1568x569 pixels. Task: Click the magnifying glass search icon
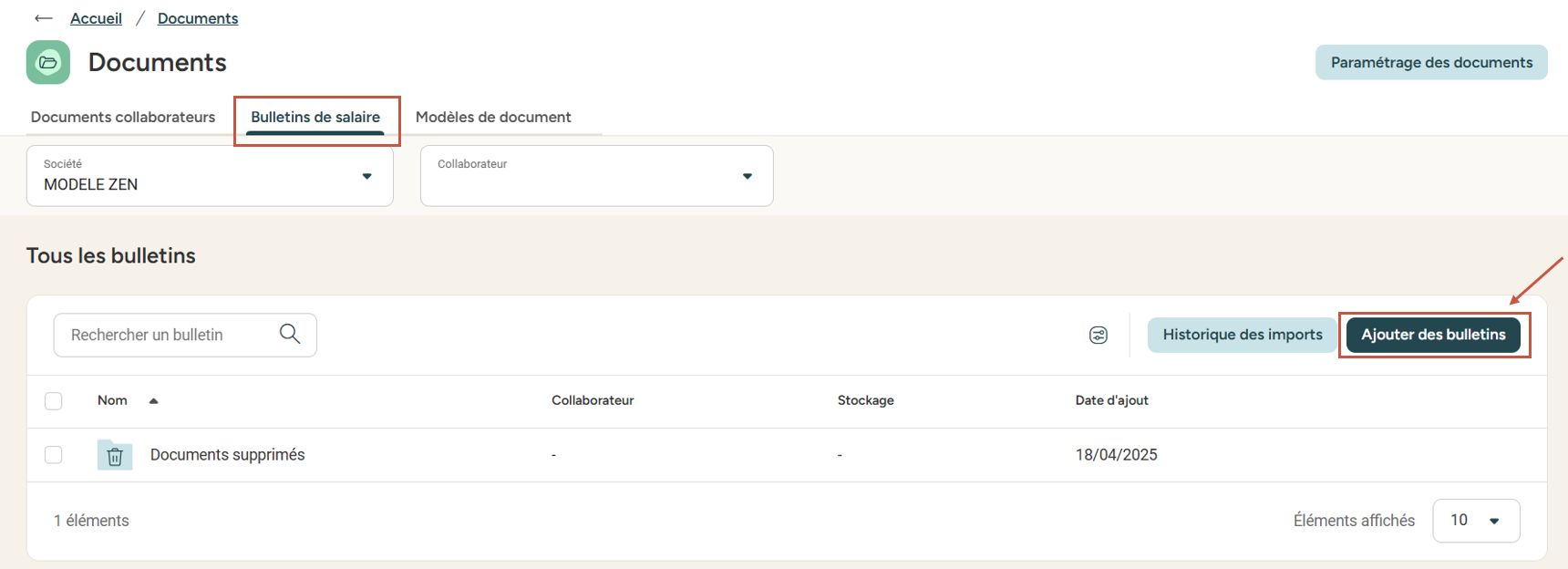coord(290,334)
